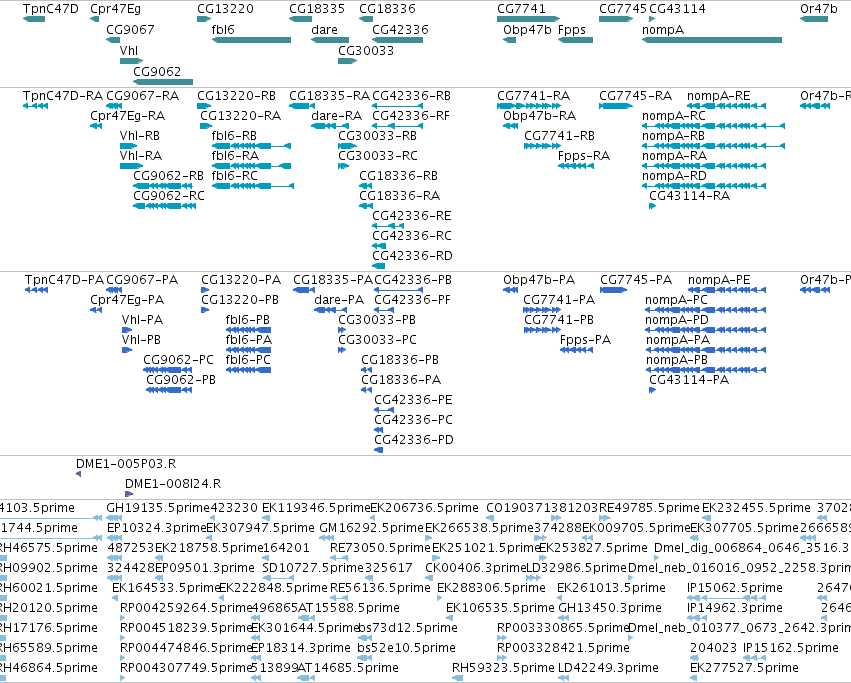Open the Or47b gene label
Image resolution: width=851 pixels, height=683 pixels.
coord(819,9)
